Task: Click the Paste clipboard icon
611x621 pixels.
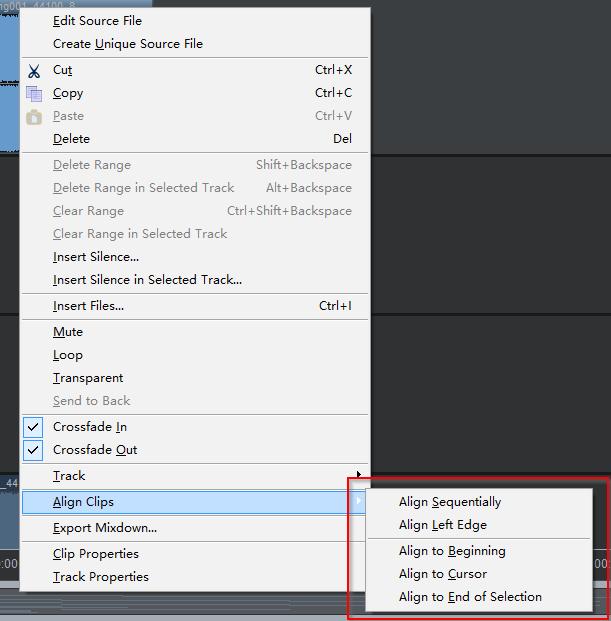Action: click(x=34, y=117)
